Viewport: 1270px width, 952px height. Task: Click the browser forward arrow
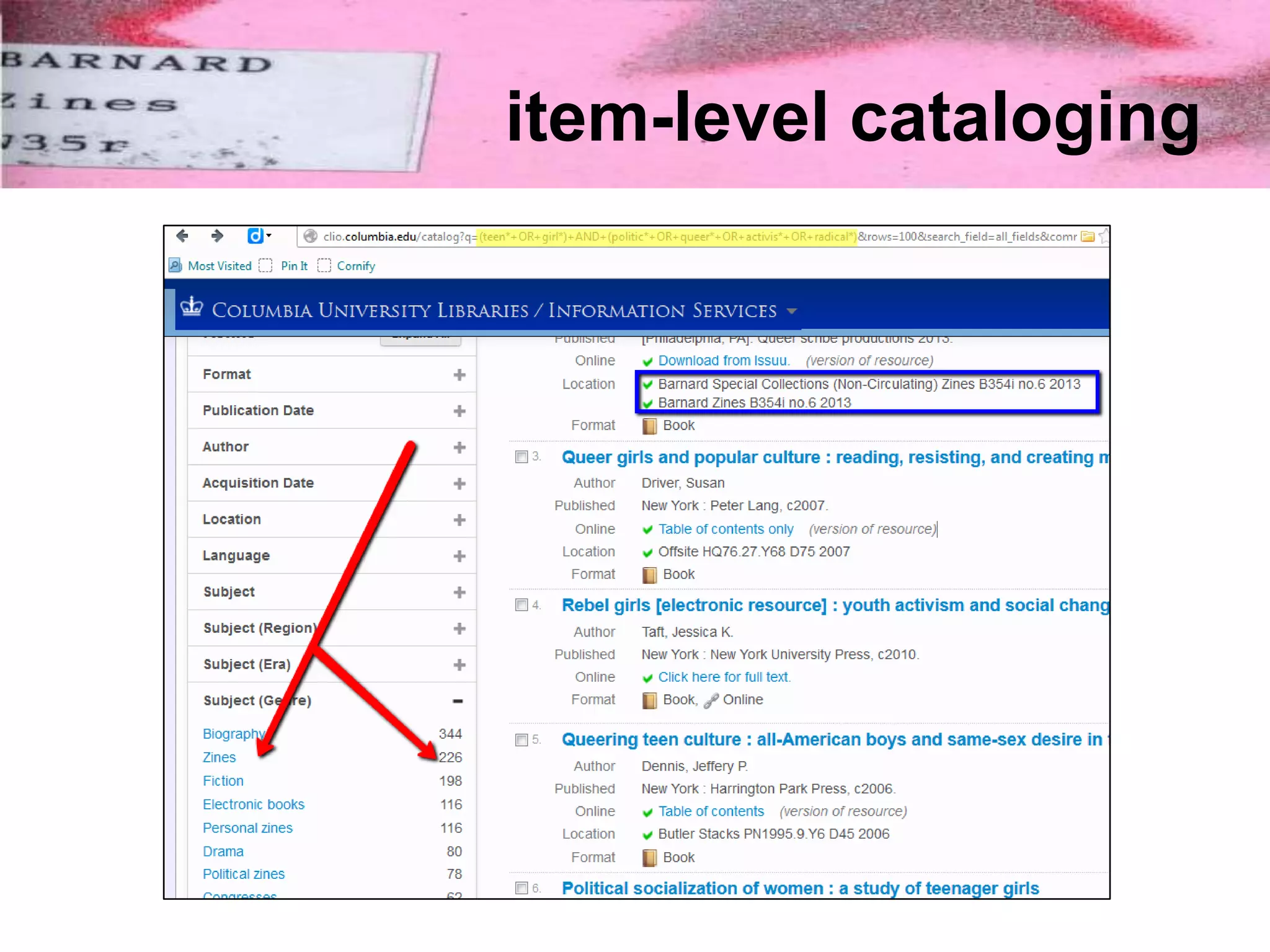point(217,236)
